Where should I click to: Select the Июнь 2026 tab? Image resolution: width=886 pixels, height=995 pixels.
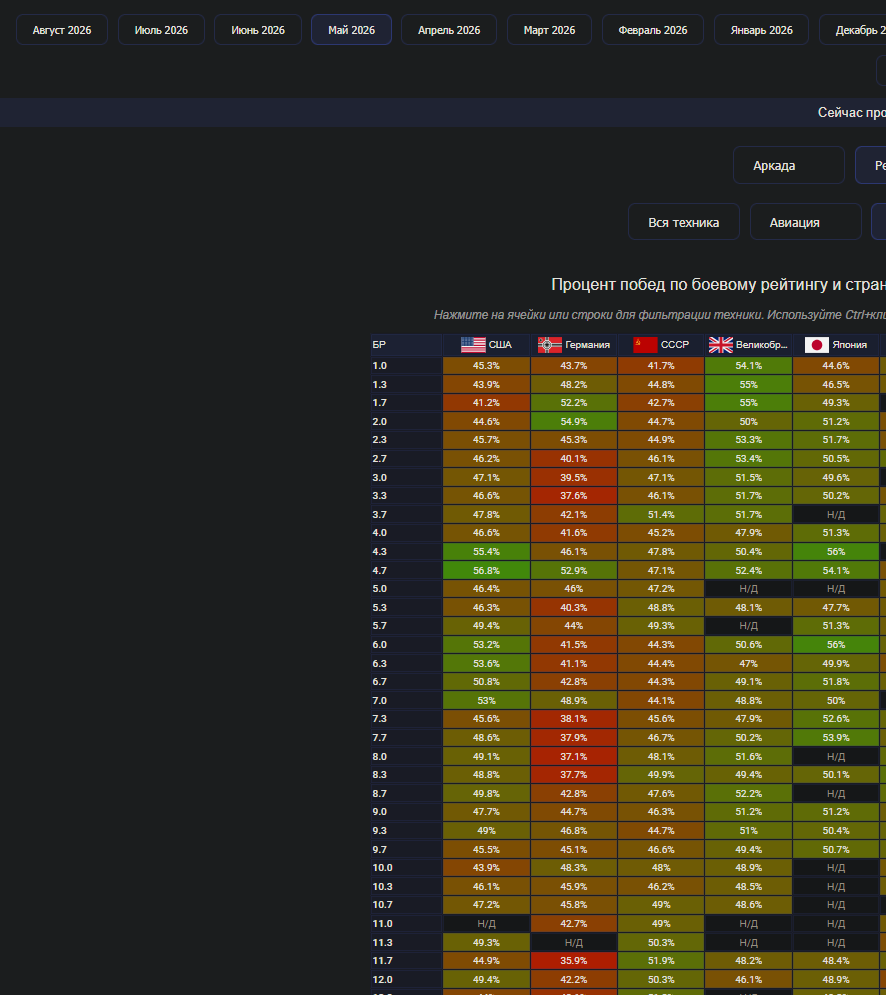258,30
